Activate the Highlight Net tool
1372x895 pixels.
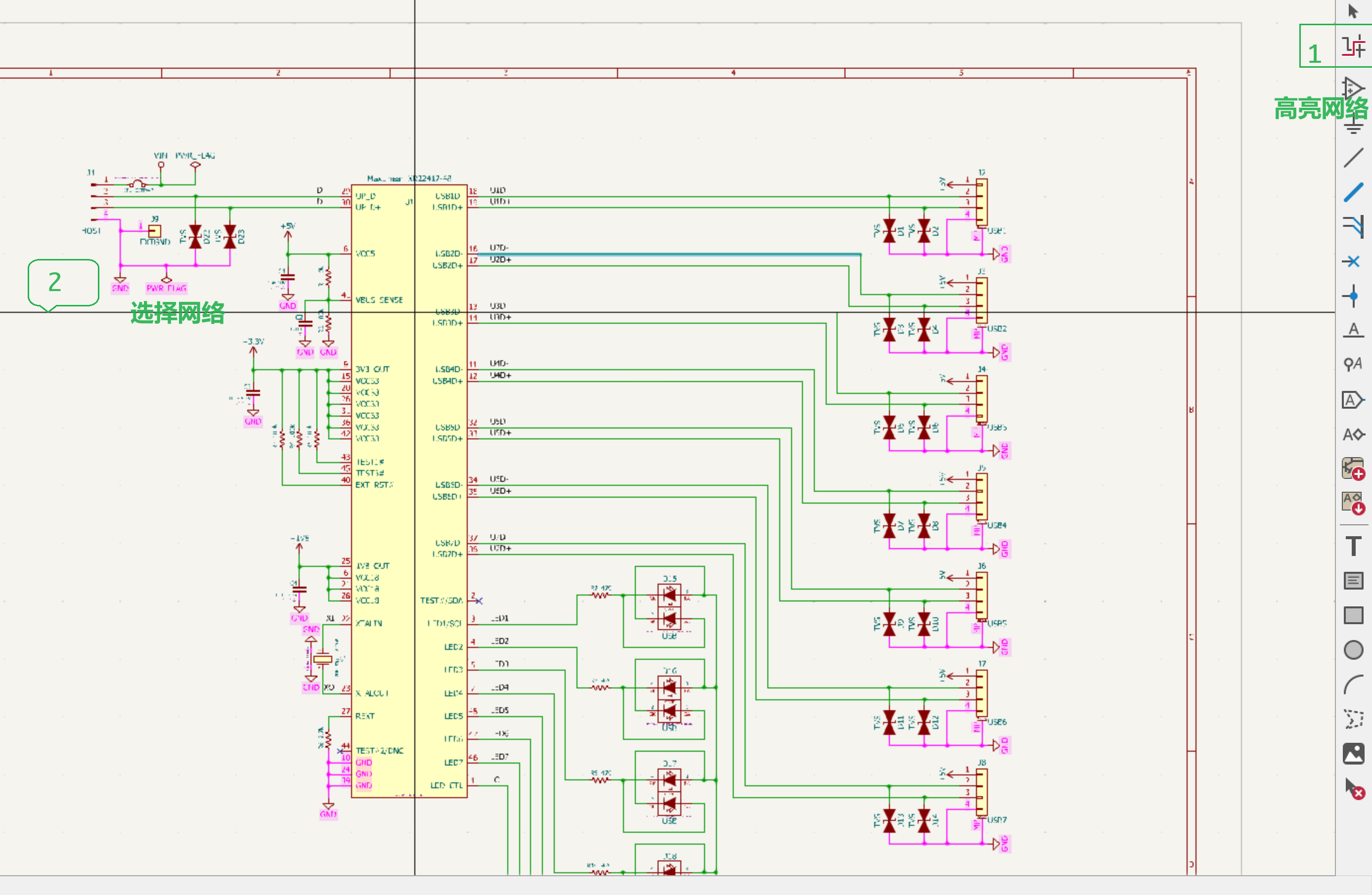1353,46
